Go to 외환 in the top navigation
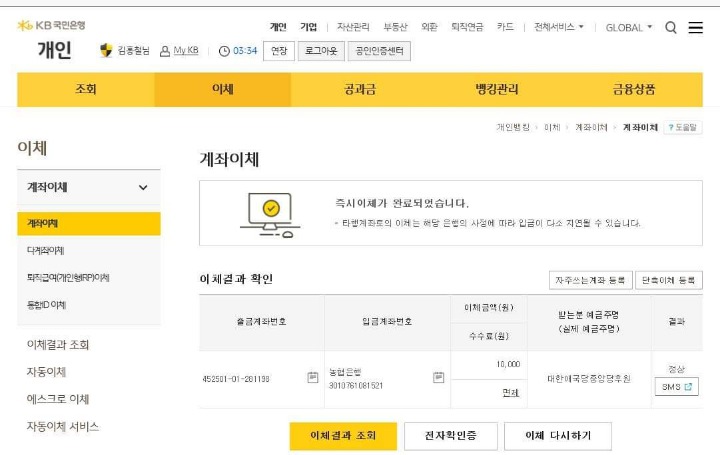Image resolution: width=720 pixels, height=455 pixels. tap(429, 27)
